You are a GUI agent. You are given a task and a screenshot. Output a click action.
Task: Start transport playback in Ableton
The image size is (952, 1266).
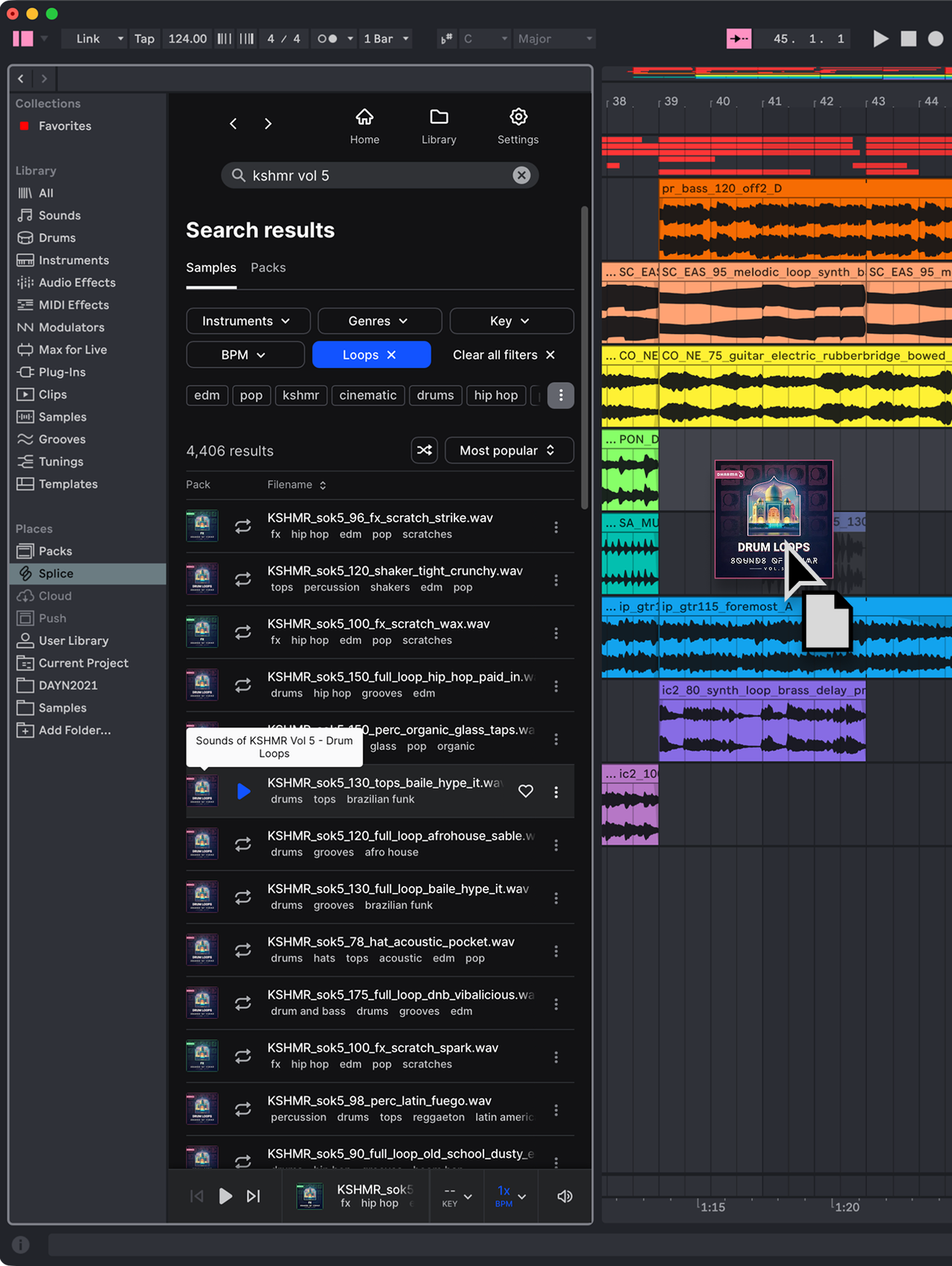[881, 39]
